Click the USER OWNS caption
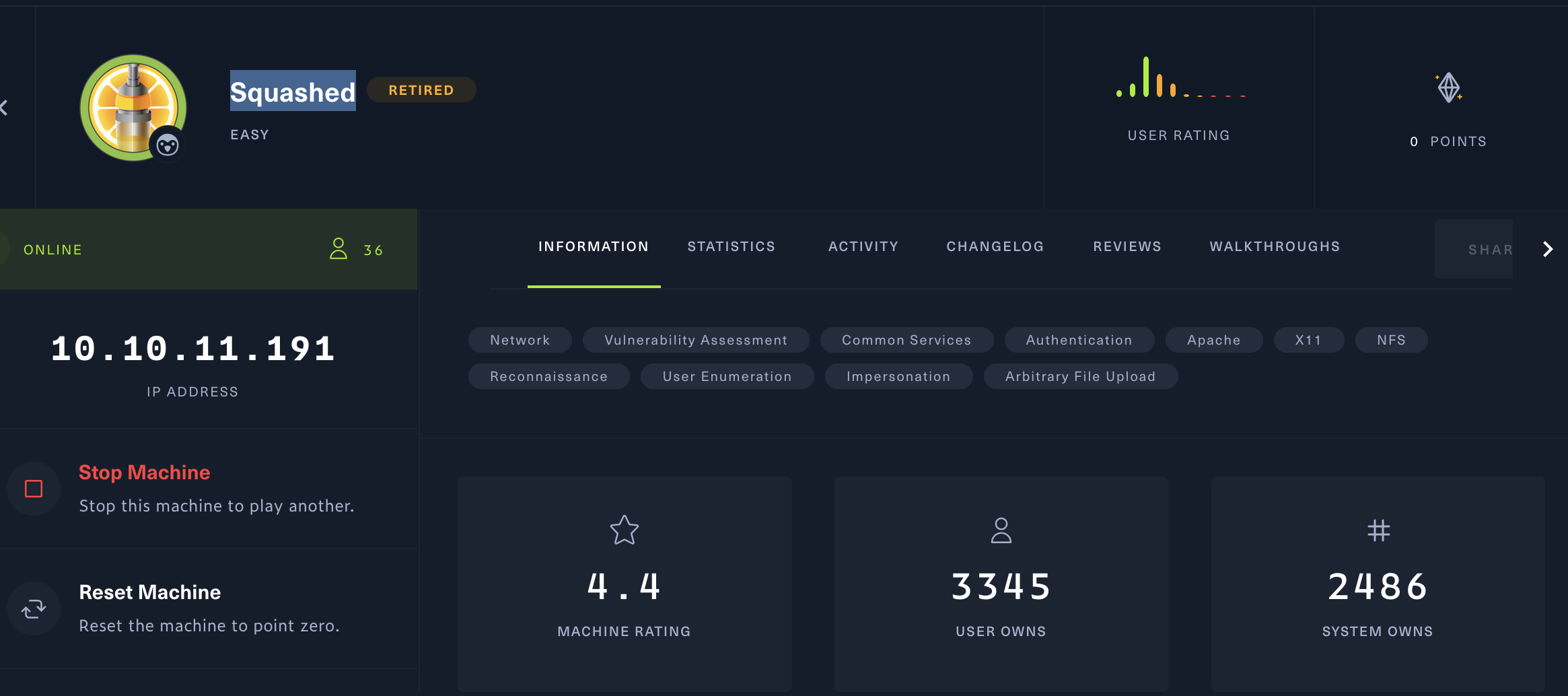This screenshot has width=1568, height=696. point(1001,631)
